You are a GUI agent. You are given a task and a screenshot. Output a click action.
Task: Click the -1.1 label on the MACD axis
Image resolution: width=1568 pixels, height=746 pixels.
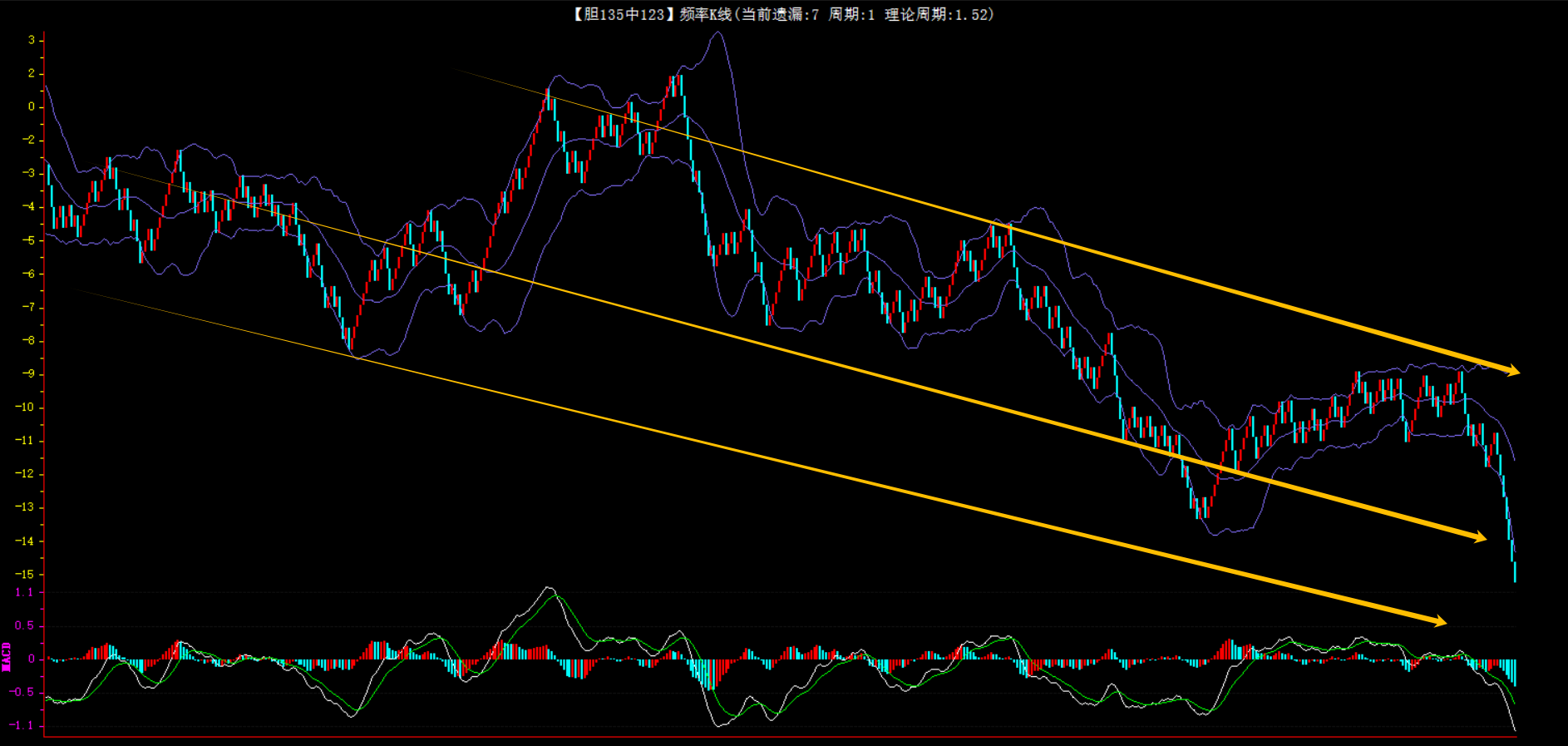coord(22,725)
